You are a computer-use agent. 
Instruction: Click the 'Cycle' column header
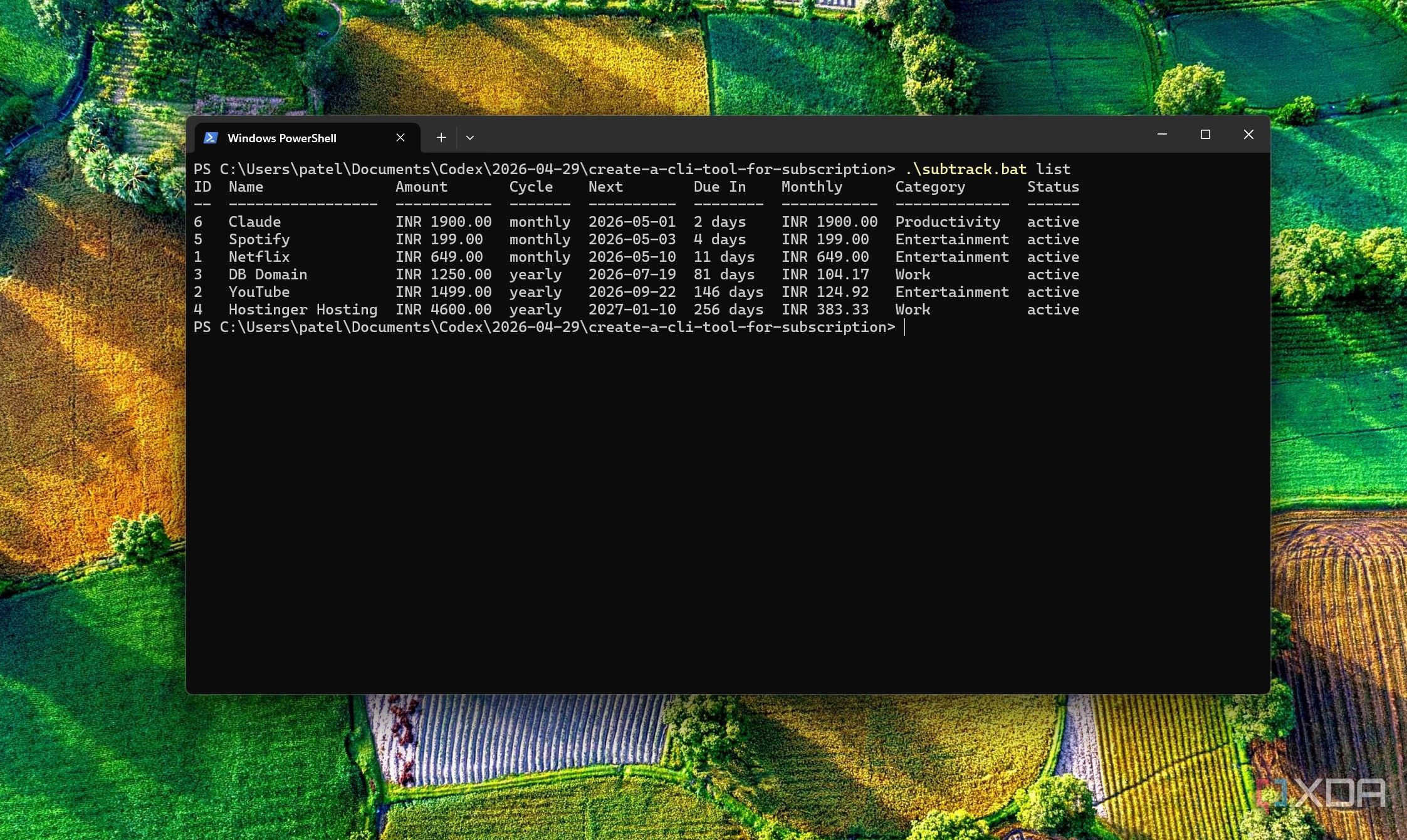pos(531,187)
